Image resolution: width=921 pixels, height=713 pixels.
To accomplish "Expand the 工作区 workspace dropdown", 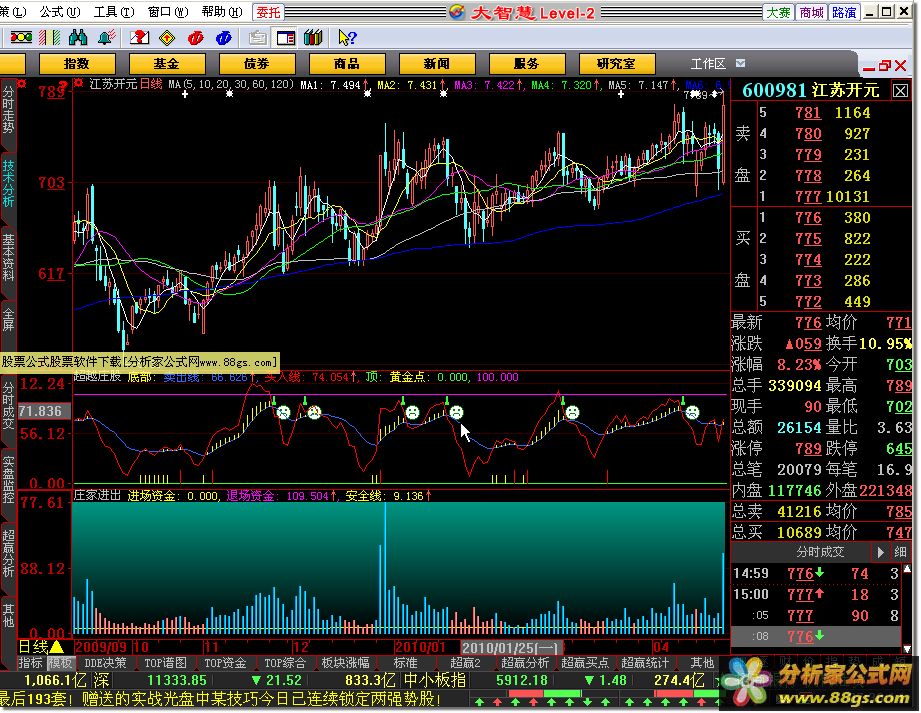I will (741, 63).
